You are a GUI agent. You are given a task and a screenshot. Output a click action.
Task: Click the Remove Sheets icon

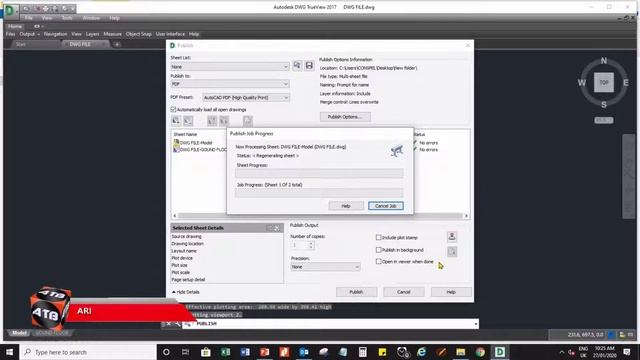pyautogui.click(x=188, y=121)
